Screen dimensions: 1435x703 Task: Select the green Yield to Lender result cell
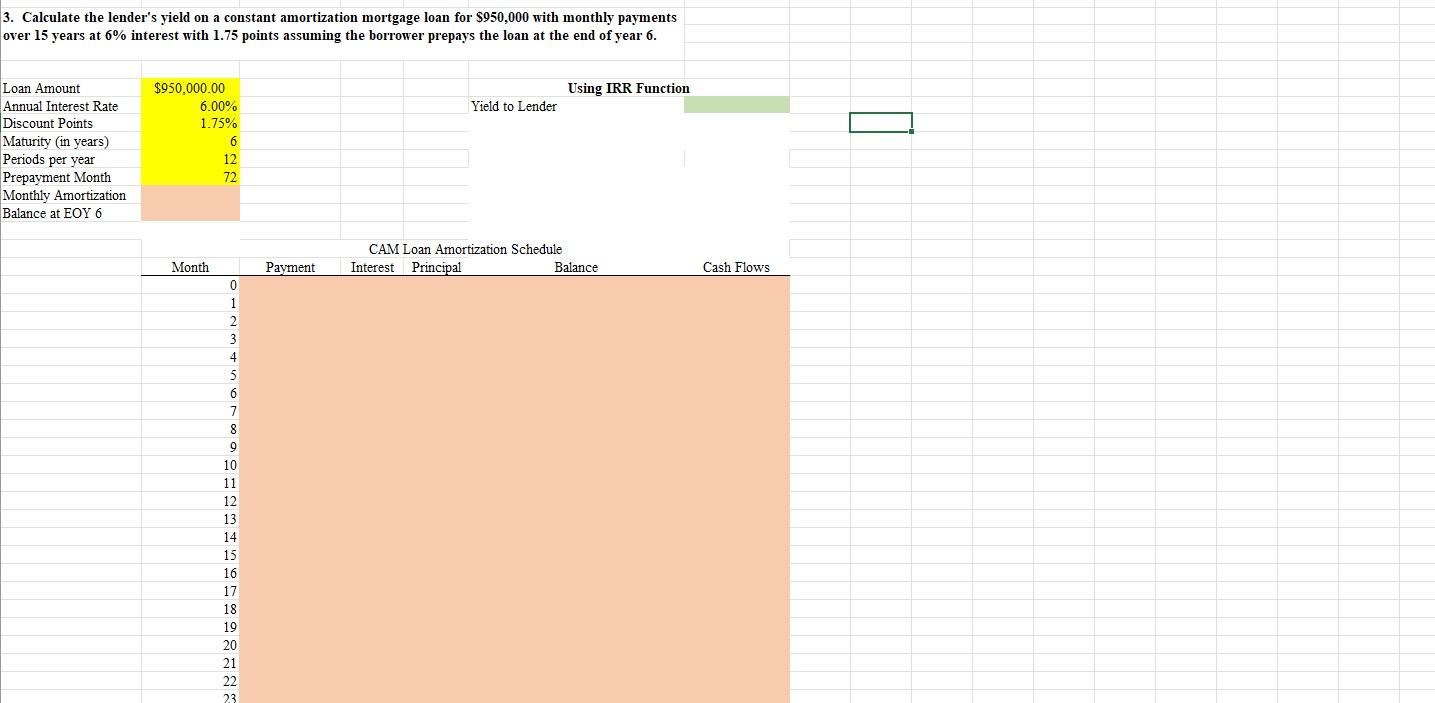[736, 105]
